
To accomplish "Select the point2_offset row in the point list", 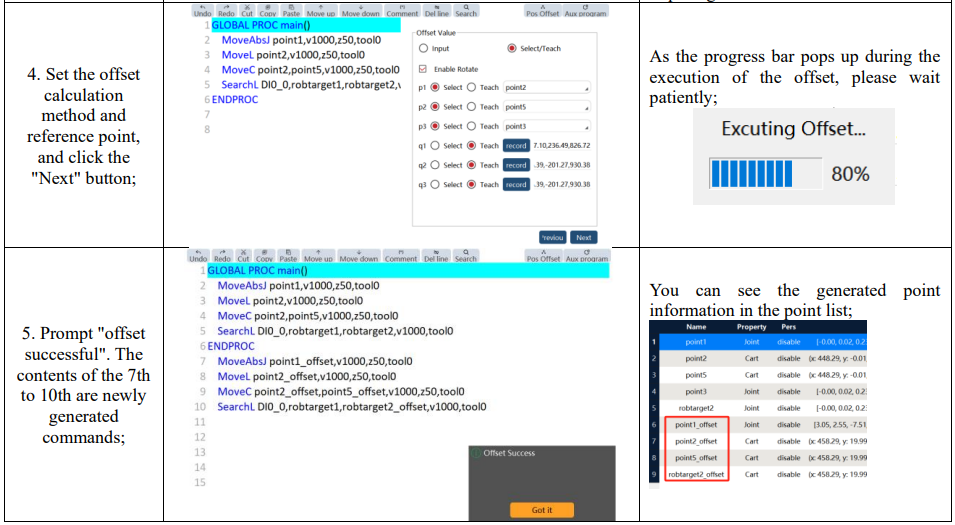I will coord(758,441).
